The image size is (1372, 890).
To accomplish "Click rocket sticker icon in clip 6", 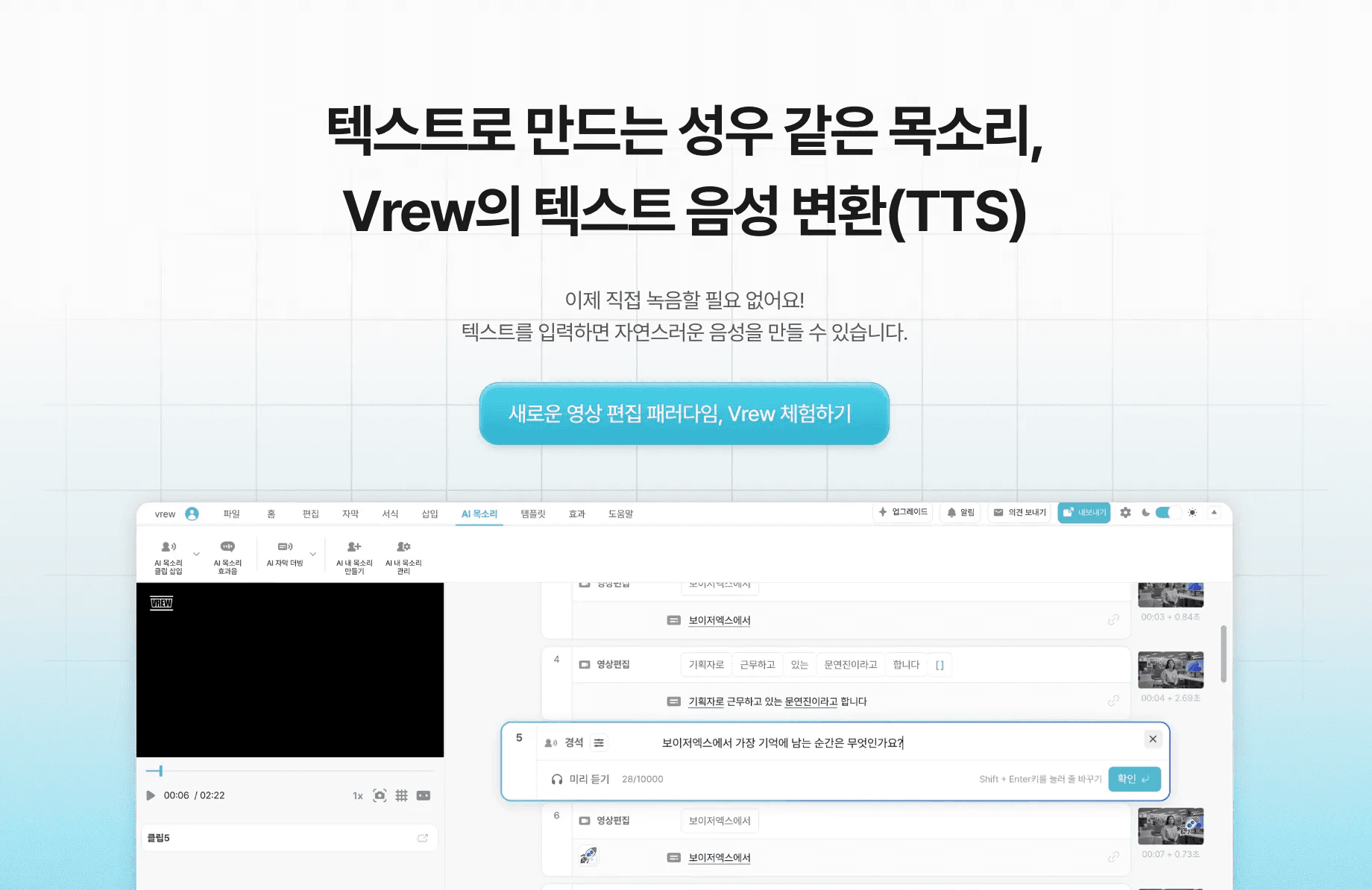I will 588,856.
